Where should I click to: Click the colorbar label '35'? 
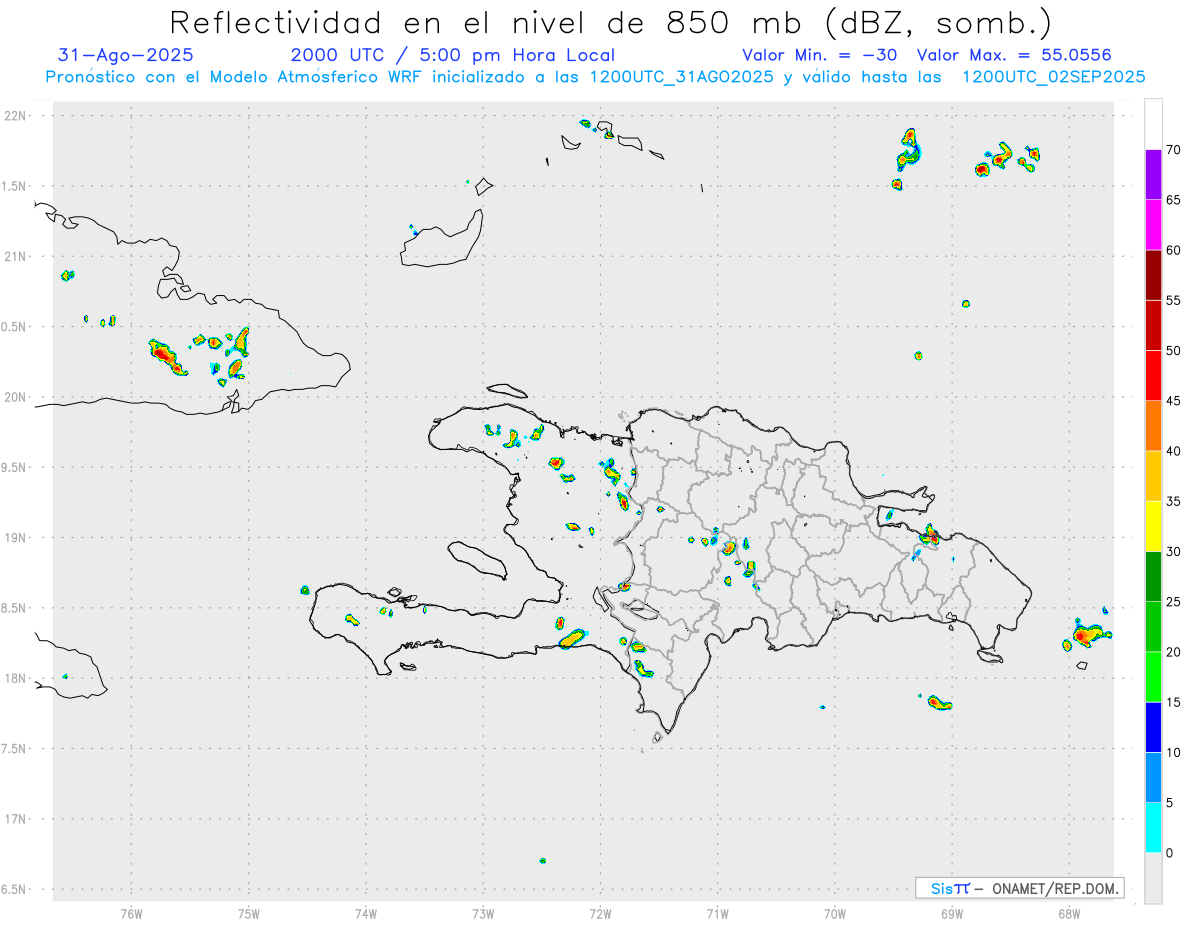point(1174,501)
